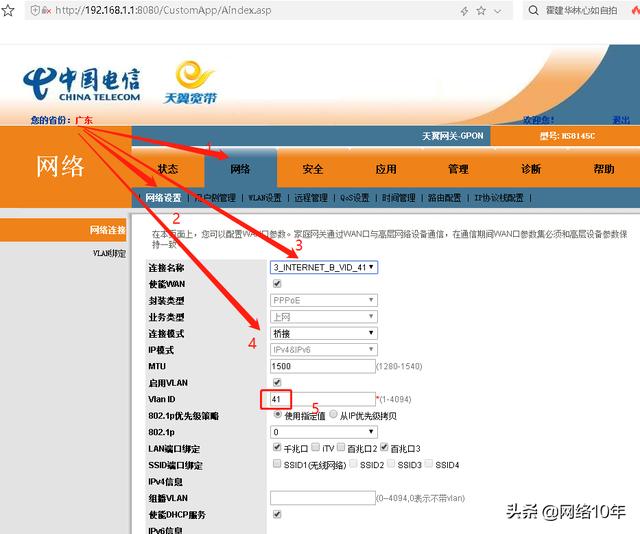Viewport: 640px width, 534px height.
Task: Open VLAN绑定 in the left sidebar
Action: (x=109, y=254)
